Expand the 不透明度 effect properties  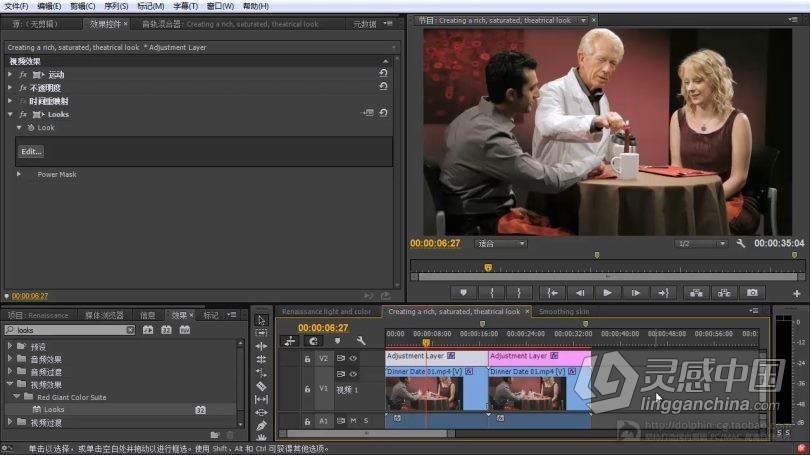tap(10, 88)
